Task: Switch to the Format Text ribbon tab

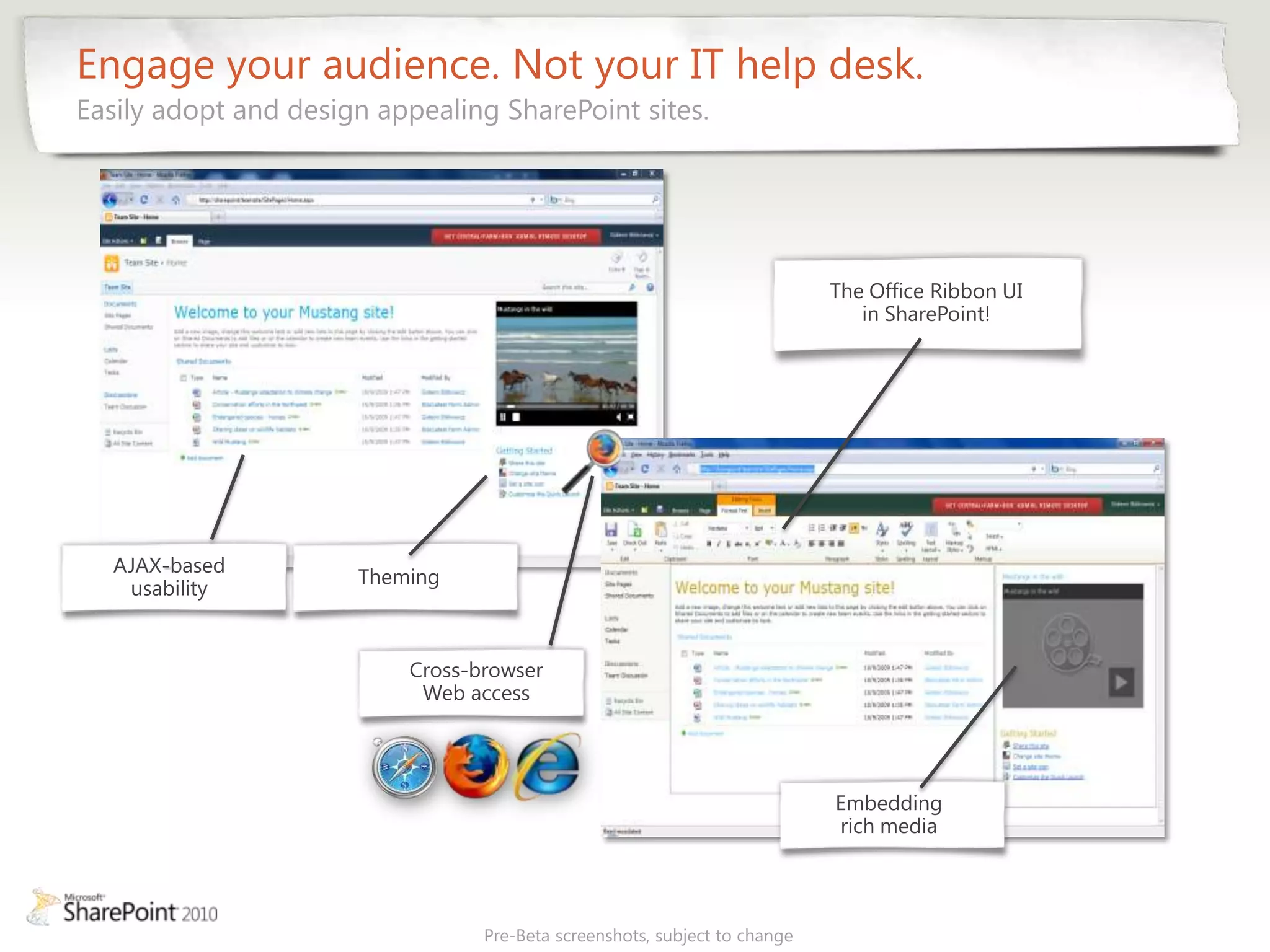Action: (x=735, y=510)
